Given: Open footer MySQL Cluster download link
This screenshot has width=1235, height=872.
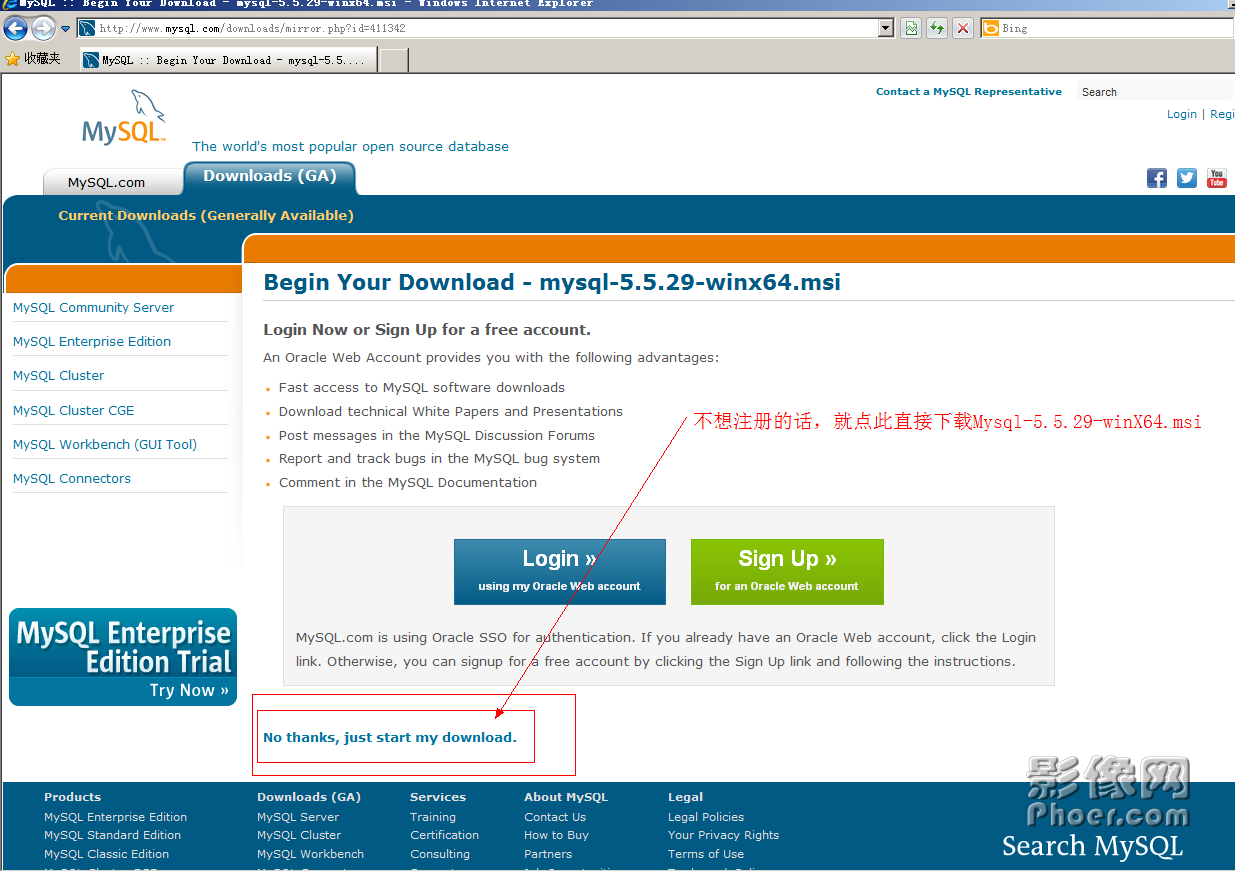Looking at the screenshot, I should (x=299, y=835).
